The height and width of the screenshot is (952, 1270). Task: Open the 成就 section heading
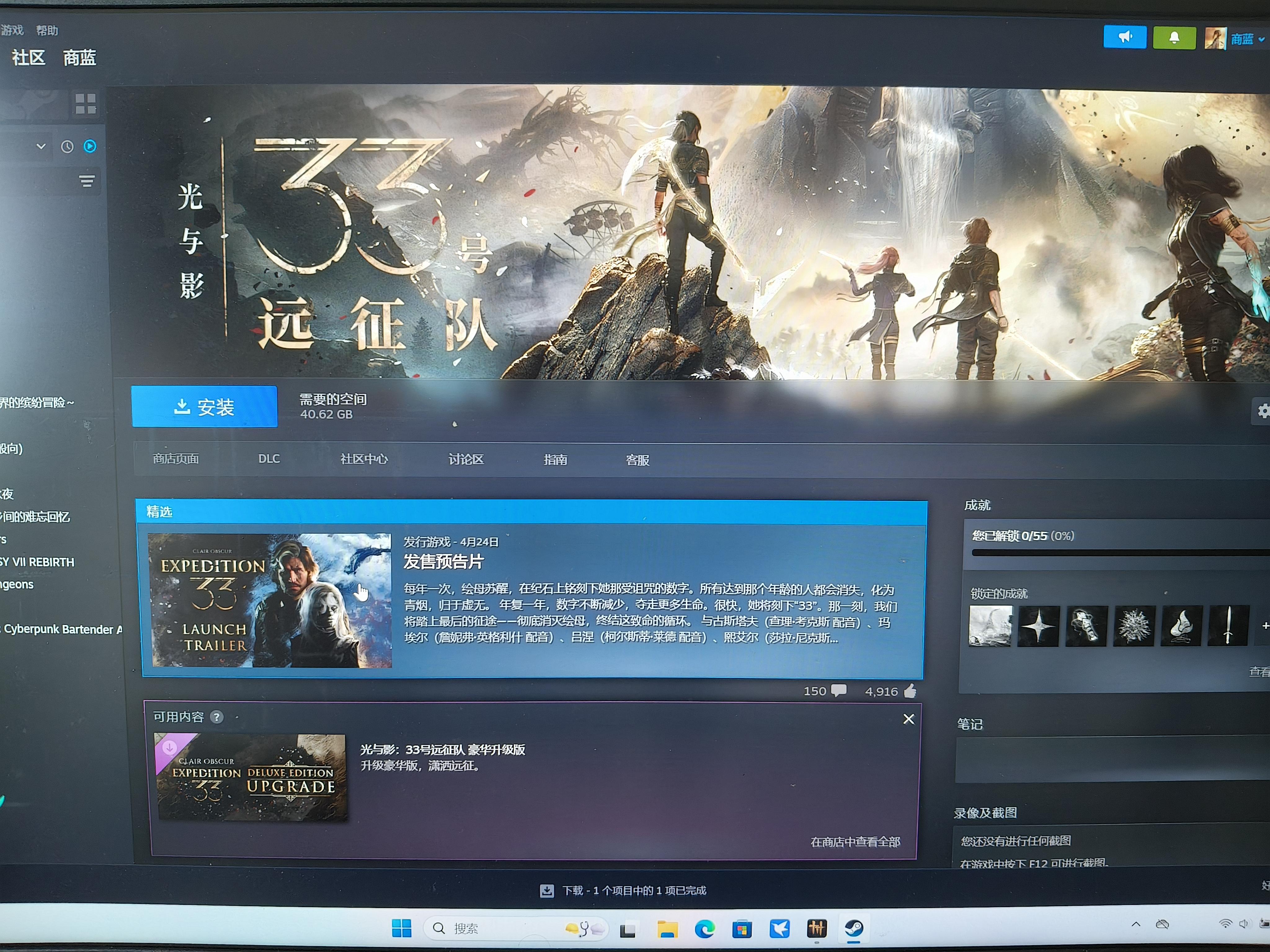point(977,505)
